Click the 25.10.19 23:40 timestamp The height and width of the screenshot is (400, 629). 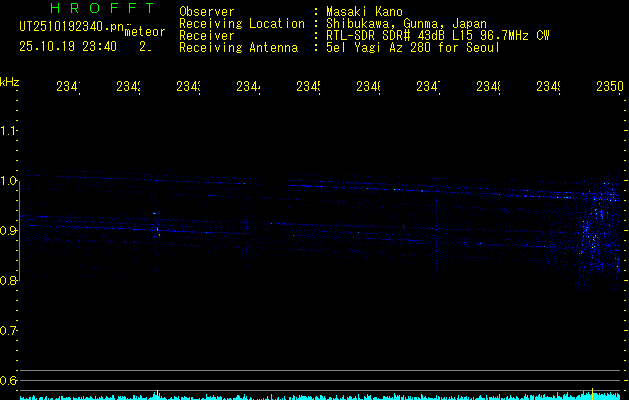[68, 46]
